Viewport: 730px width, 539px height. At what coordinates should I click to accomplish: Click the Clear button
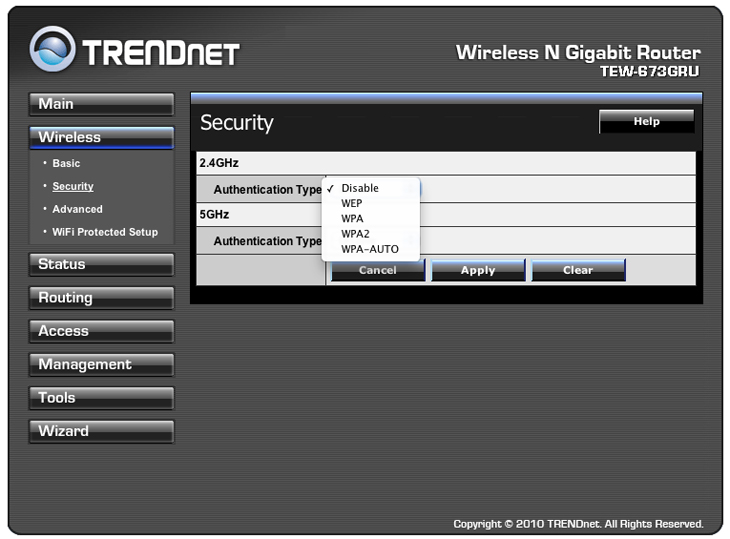[578, 270]
